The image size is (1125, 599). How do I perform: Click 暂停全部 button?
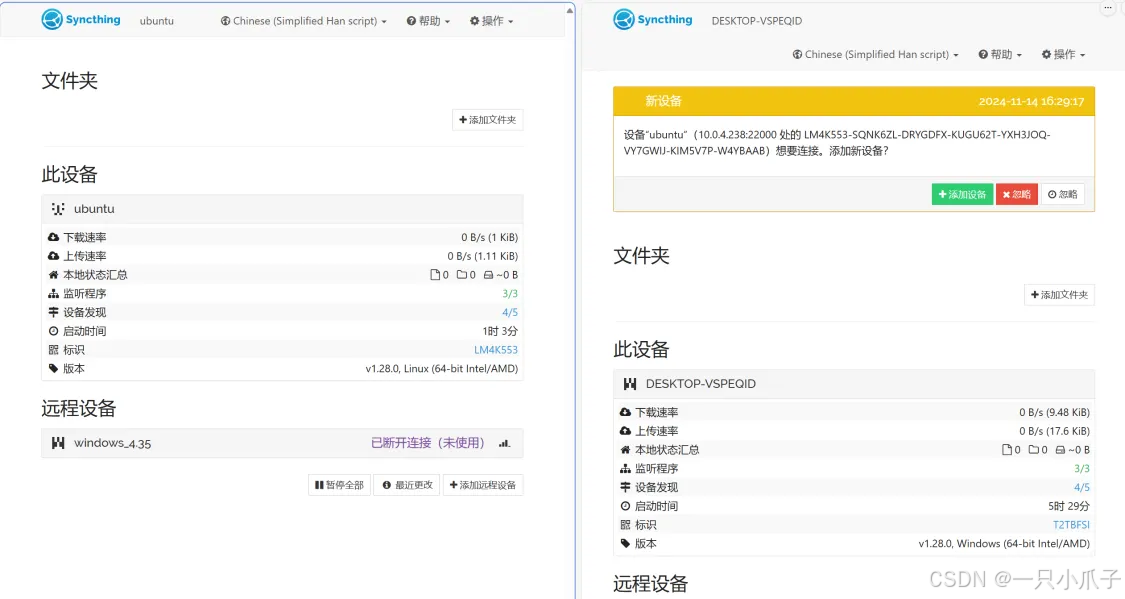339,485
